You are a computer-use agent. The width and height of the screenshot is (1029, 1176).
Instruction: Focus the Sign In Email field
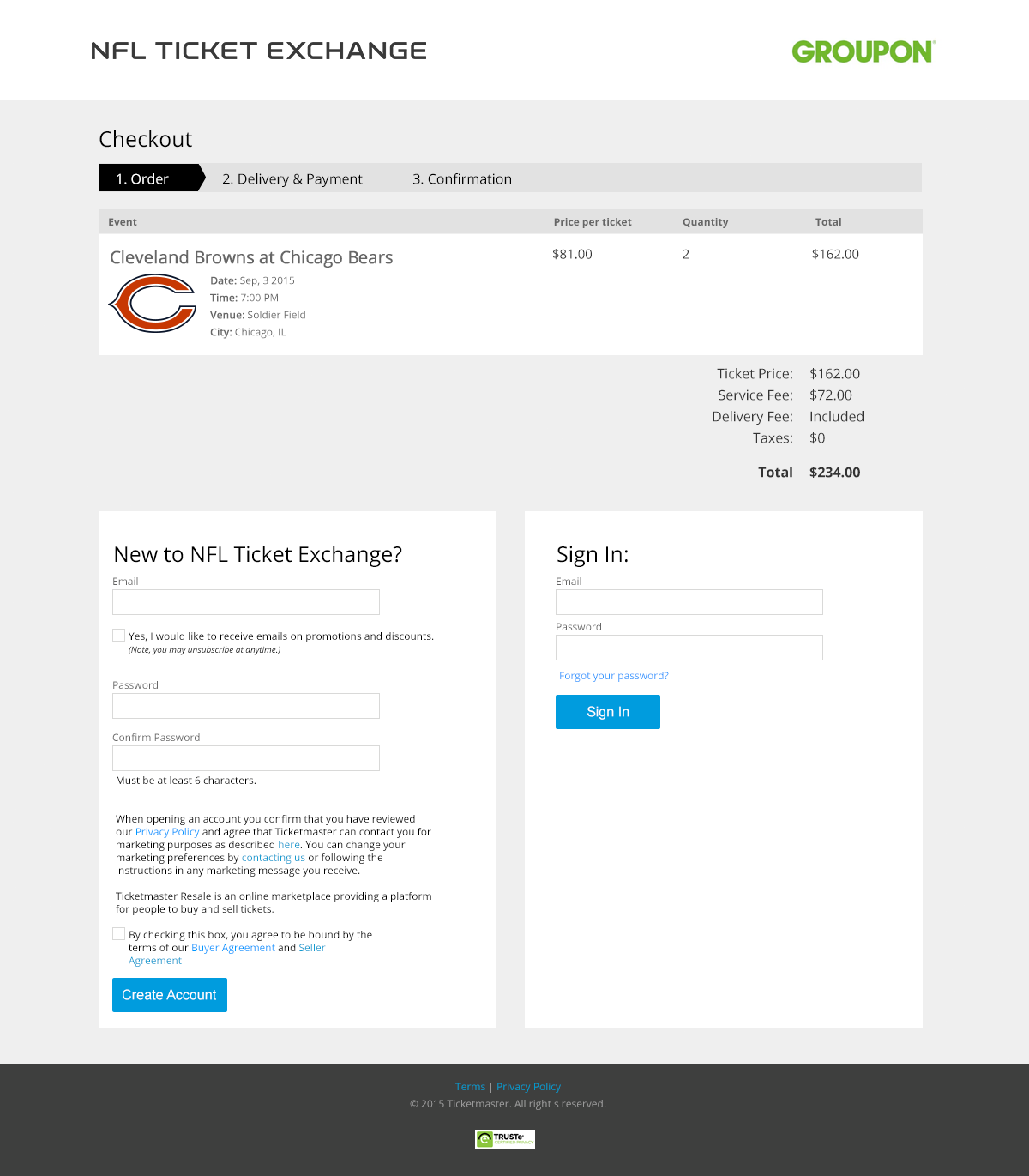click(689, 602)
